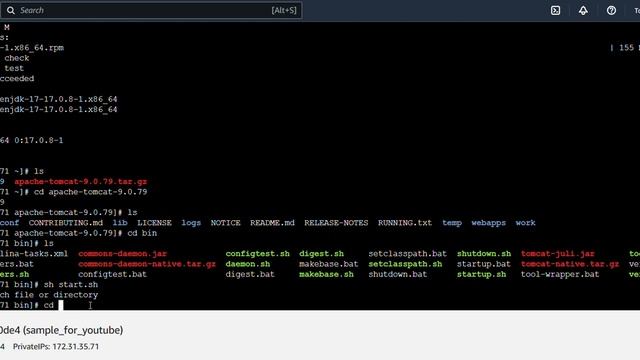The height and width of the screenshot is (360, 640).
Task: Click the startup.sh file name
Action: click(x=481, y=274)
